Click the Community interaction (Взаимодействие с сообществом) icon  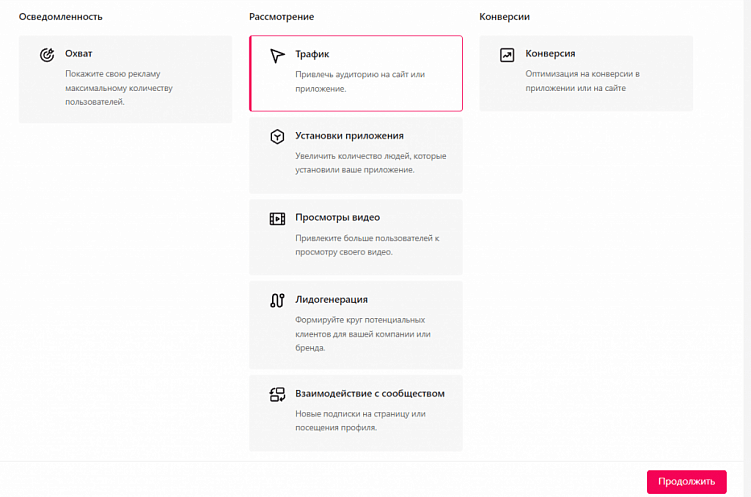click(277, 394)
